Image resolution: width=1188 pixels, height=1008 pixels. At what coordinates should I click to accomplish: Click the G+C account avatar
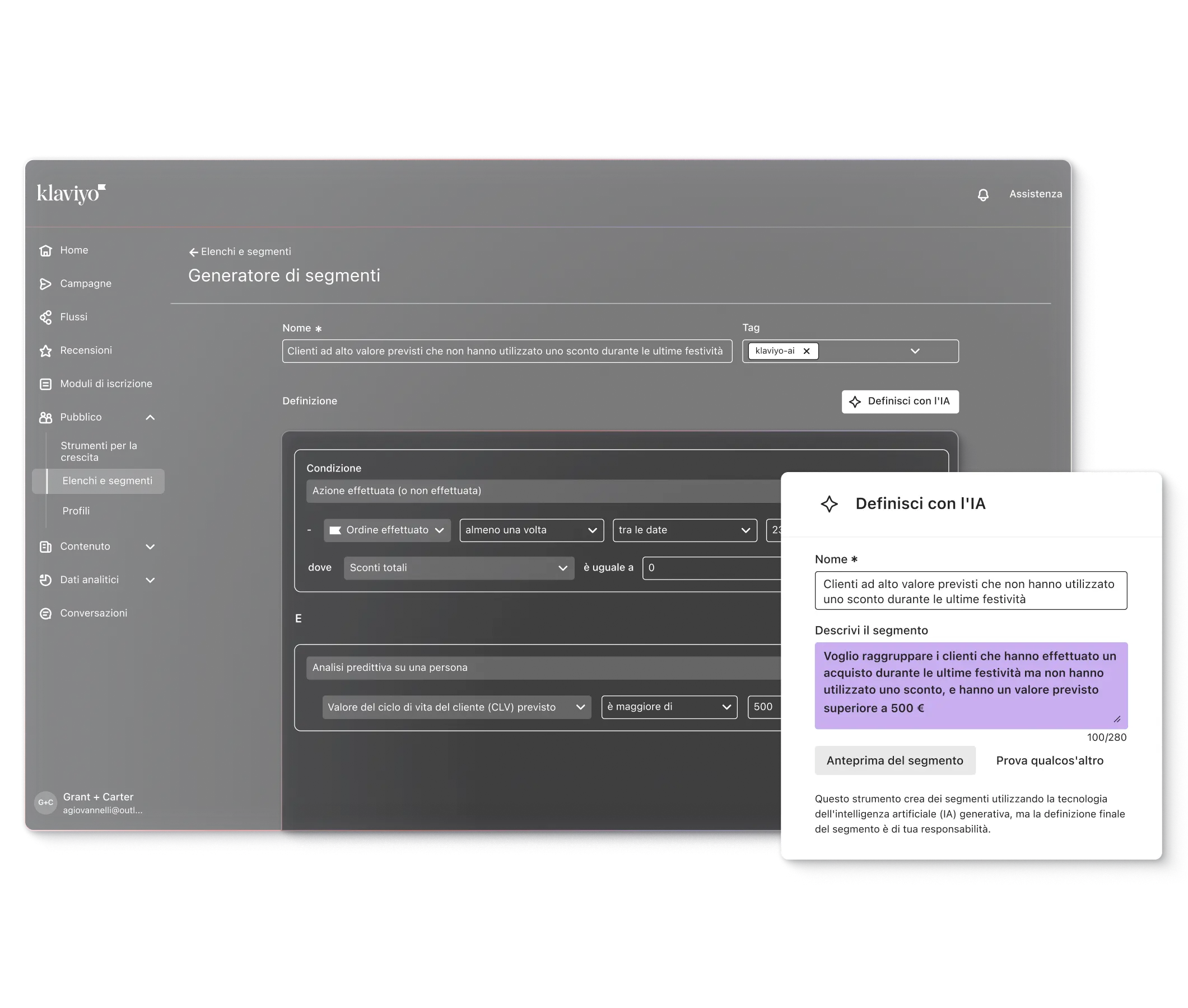45,802
